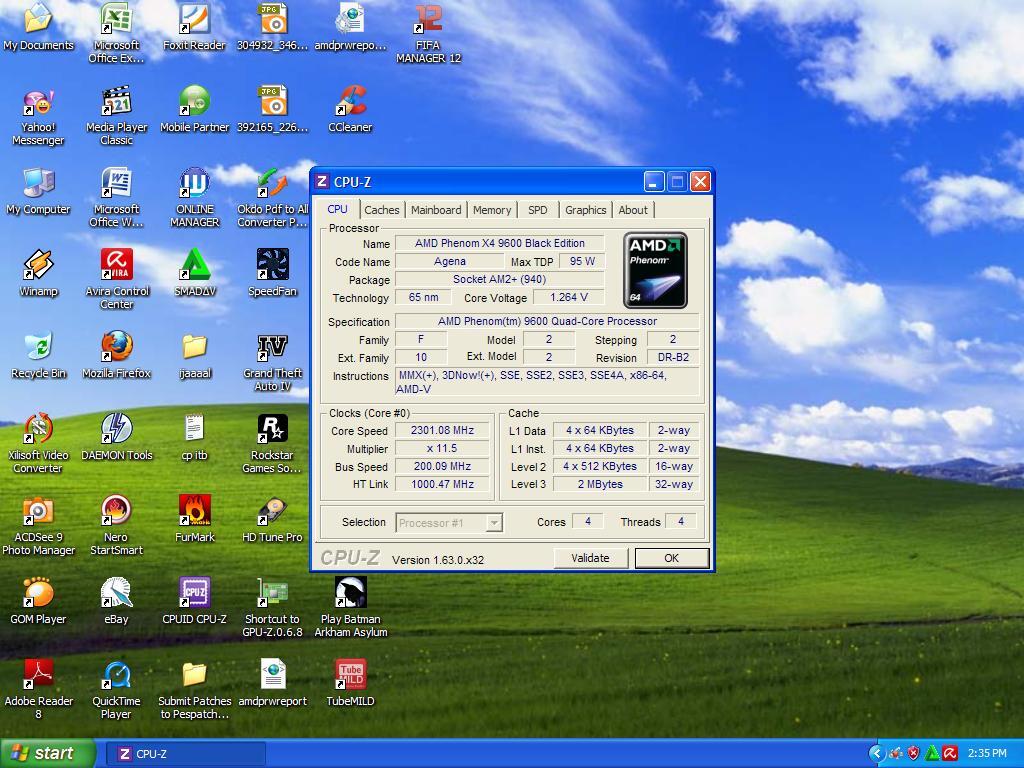
Task: Open the Mainboard tab
Action: click(x=436, y=210)
